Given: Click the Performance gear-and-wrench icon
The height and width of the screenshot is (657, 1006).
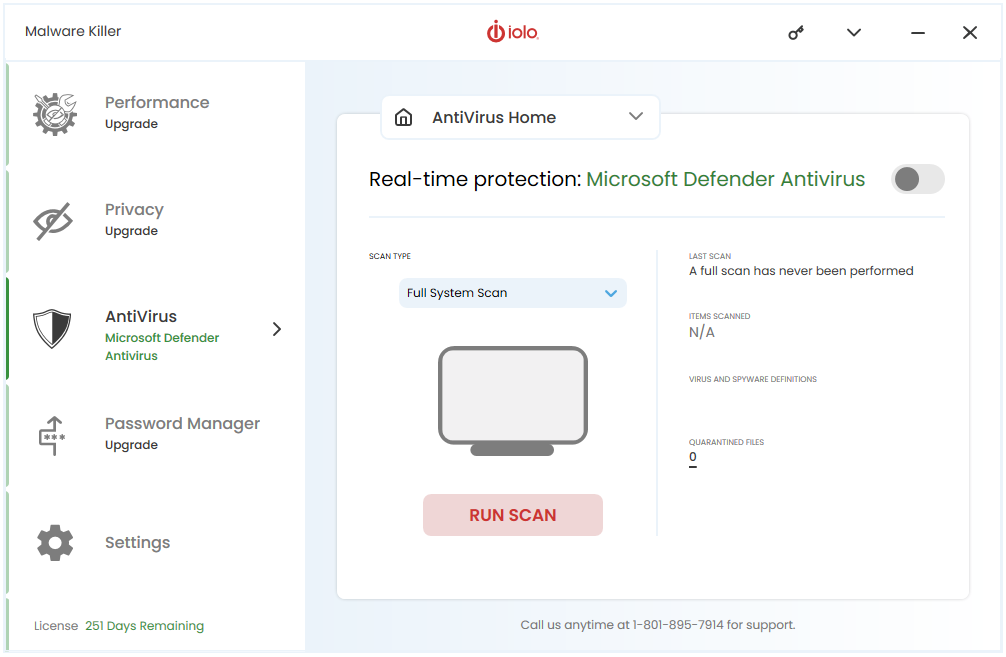Looking at the screenshot, I should pos(55,114).
